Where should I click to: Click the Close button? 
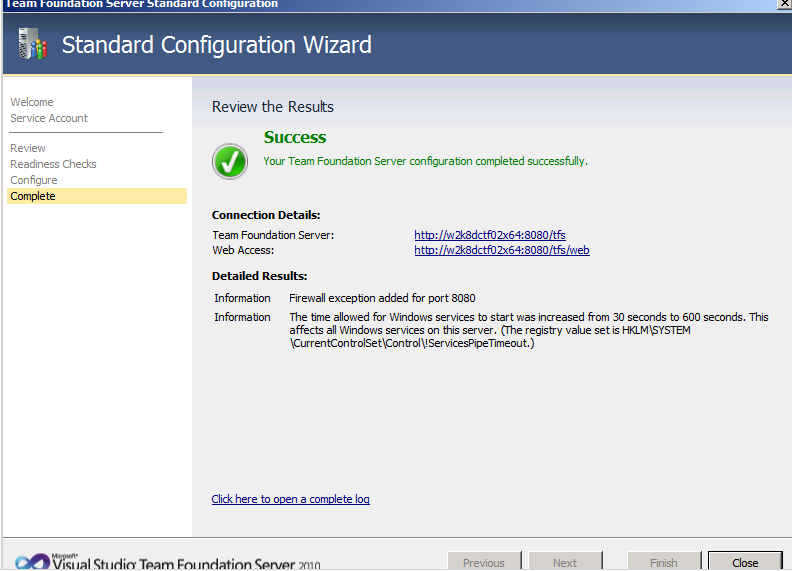(x=745, y=562)
